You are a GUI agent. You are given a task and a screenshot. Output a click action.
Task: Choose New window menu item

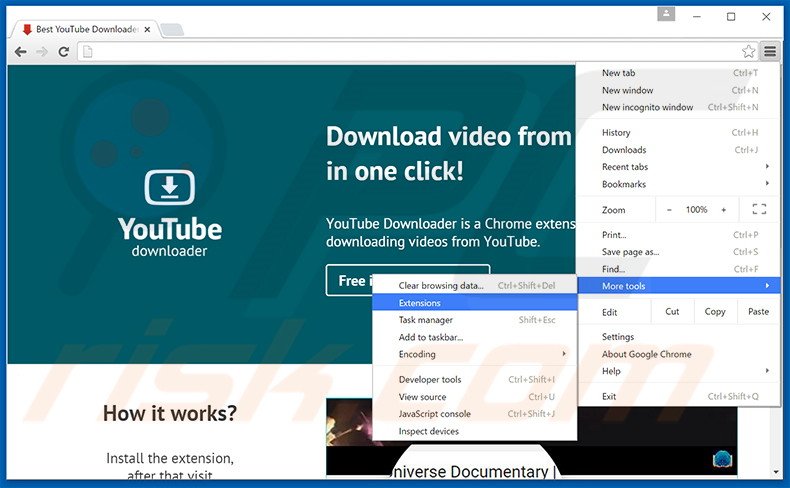679,90
